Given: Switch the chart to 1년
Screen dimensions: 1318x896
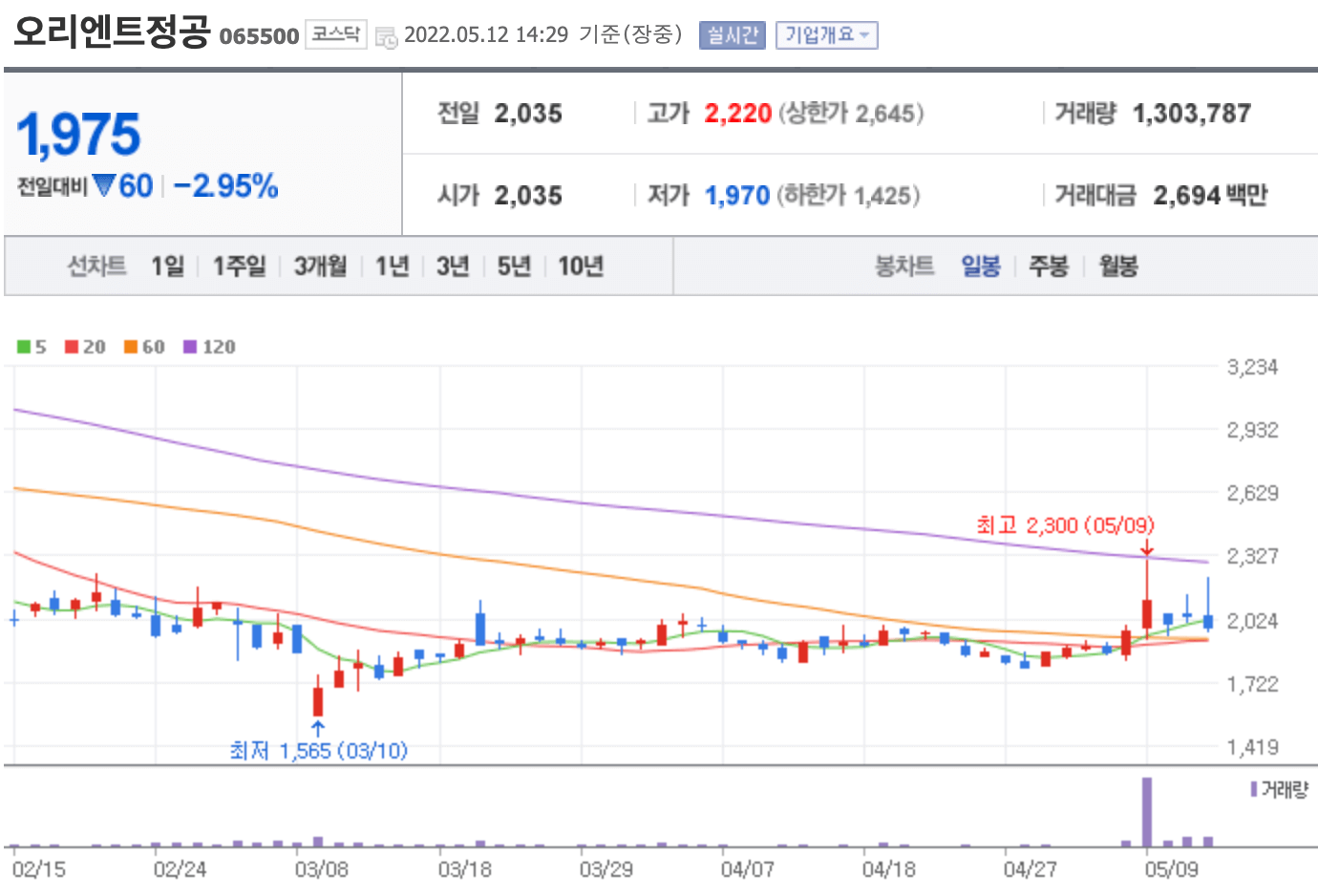Looking at the screenshot, I should (x=393, y=266).
